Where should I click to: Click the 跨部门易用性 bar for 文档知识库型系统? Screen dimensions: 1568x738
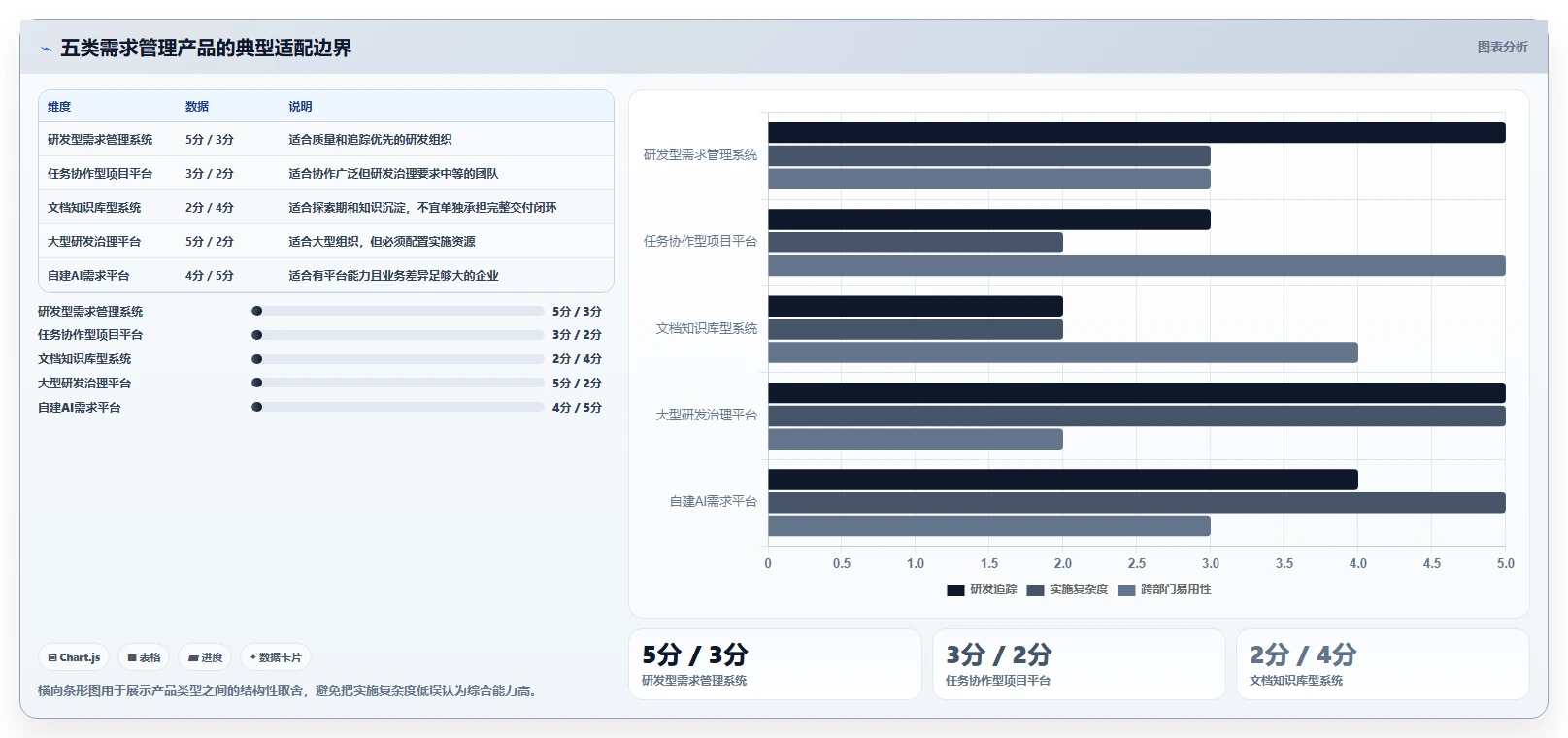(1063, 352)
